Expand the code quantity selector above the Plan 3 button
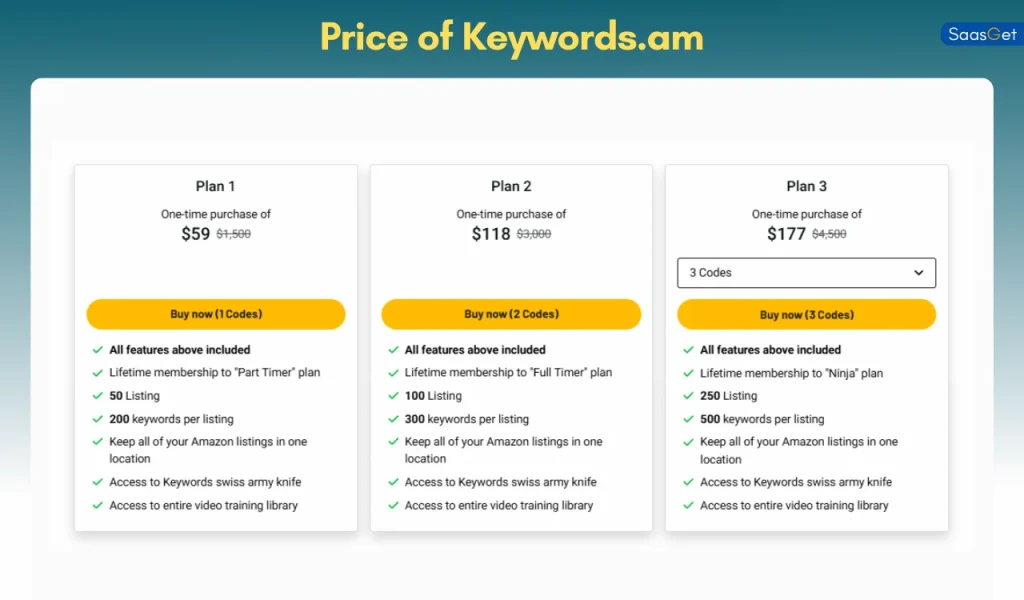The width and height of the screenshot is (1024, 600). coord(806,272)
